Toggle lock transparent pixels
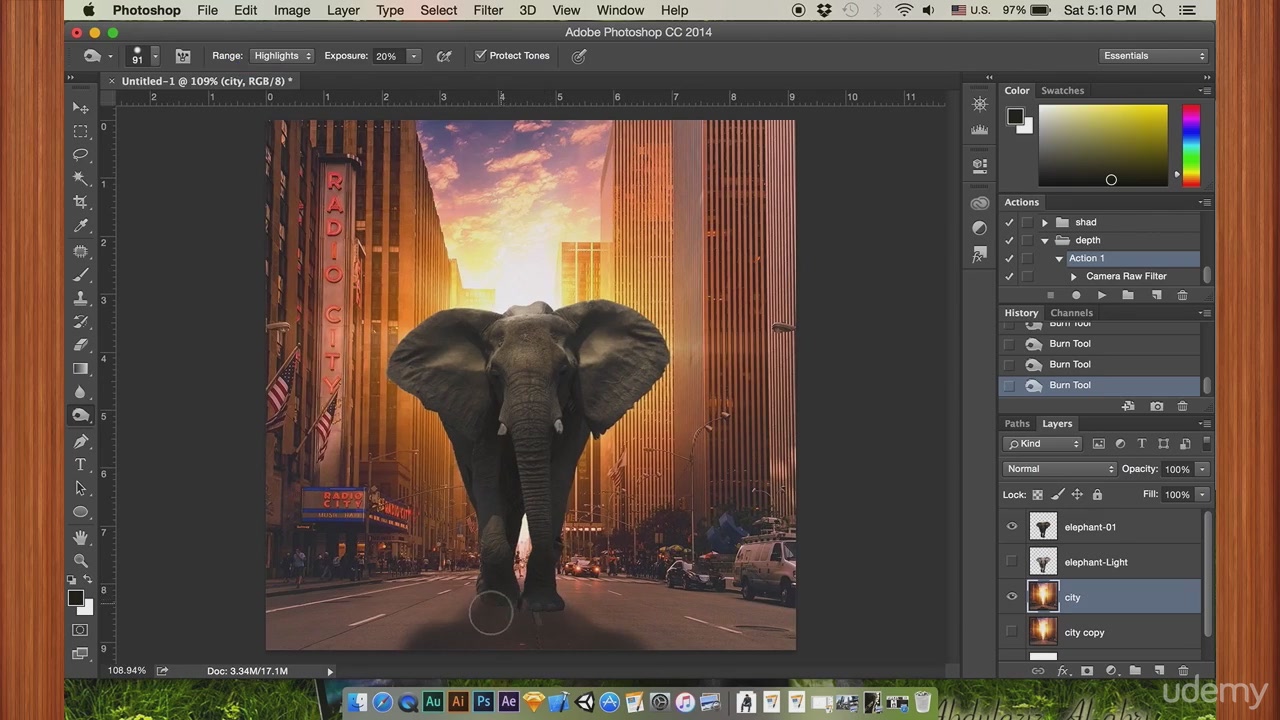 coord(1037,495)
